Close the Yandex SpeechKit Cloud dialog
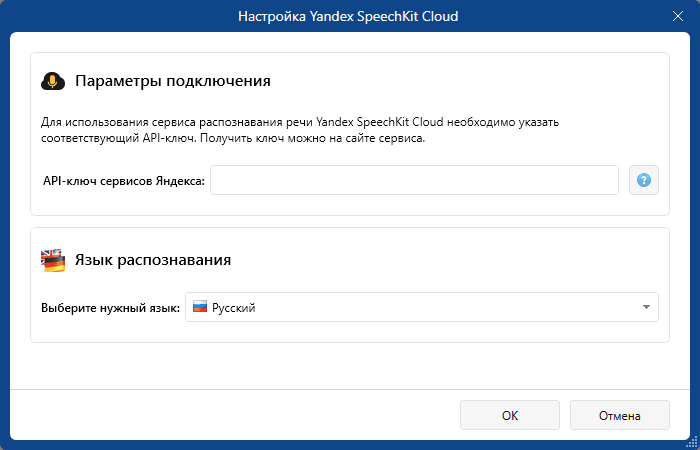Screen dimensions: 700x450 click(678, 17)
